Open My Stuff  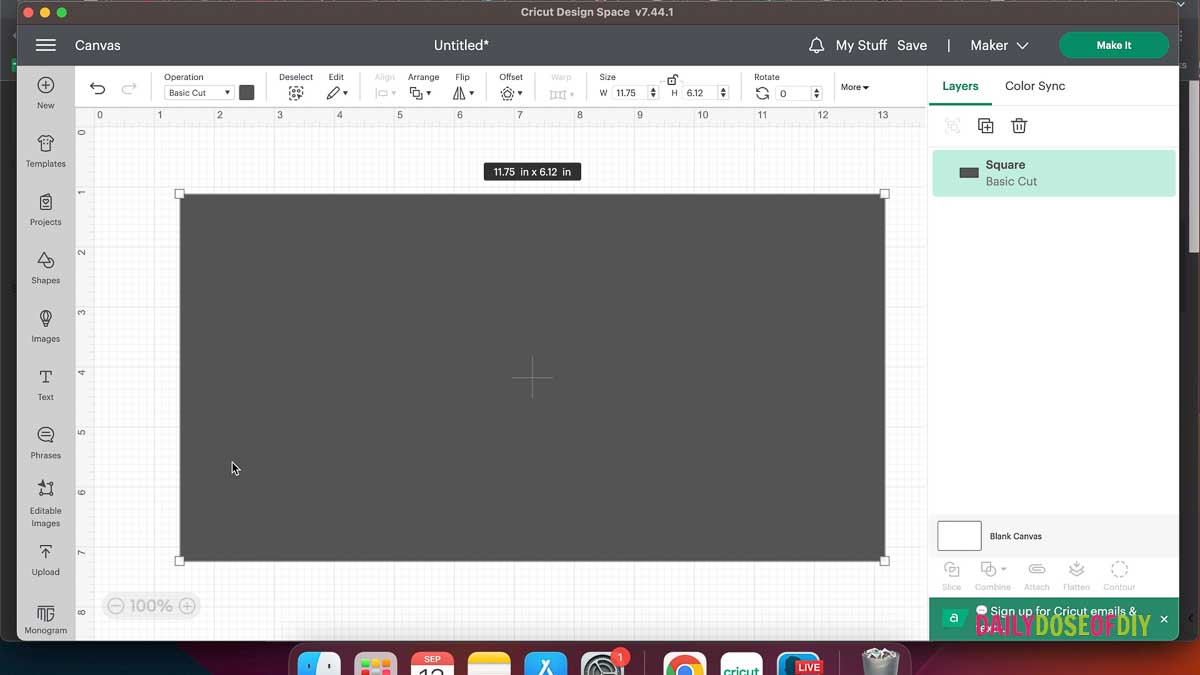click(861, 45)
